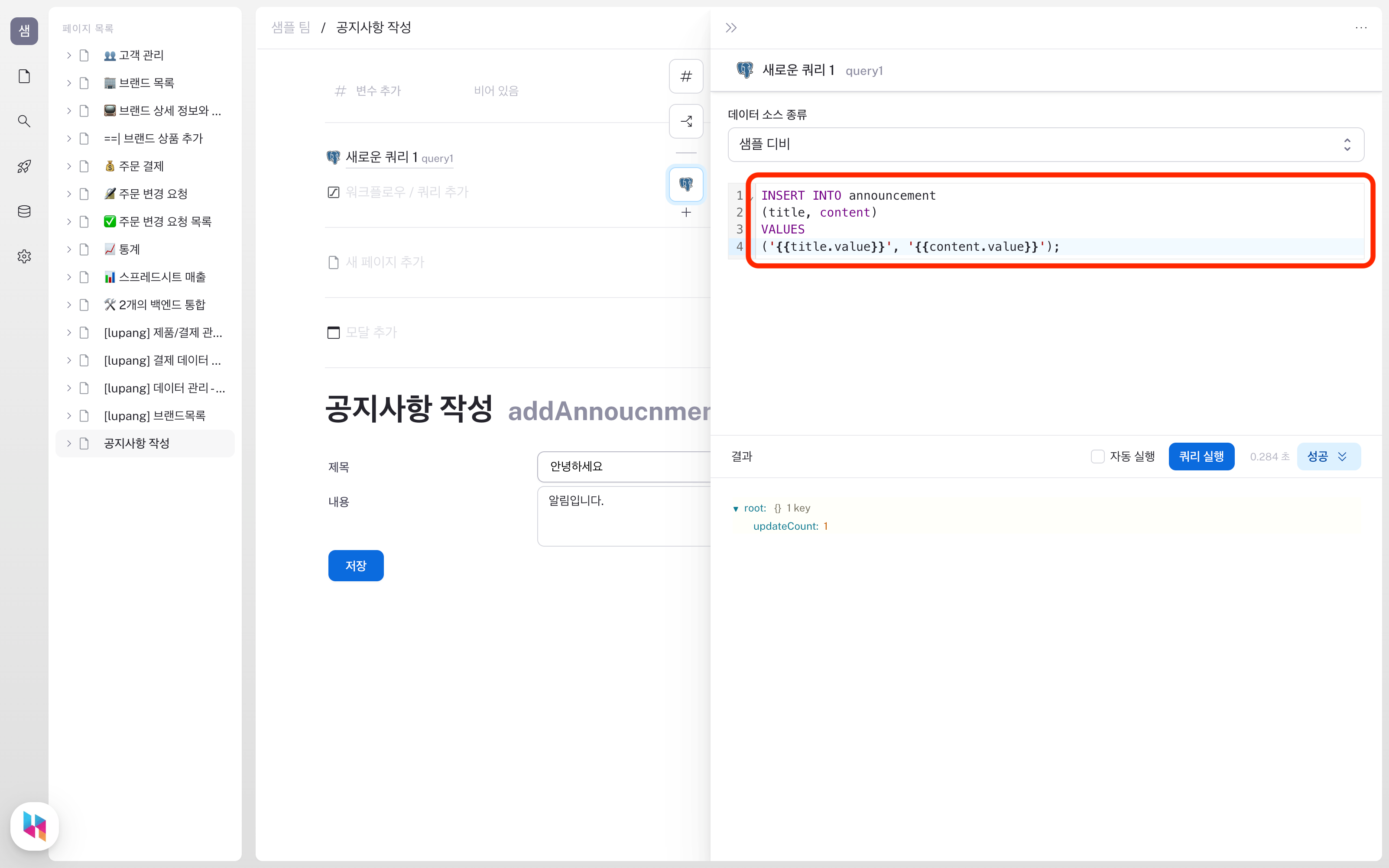The image size is (1389, 868).
Task: Expand the 브랜드 목록 page chevron
Action: point(69,83)
